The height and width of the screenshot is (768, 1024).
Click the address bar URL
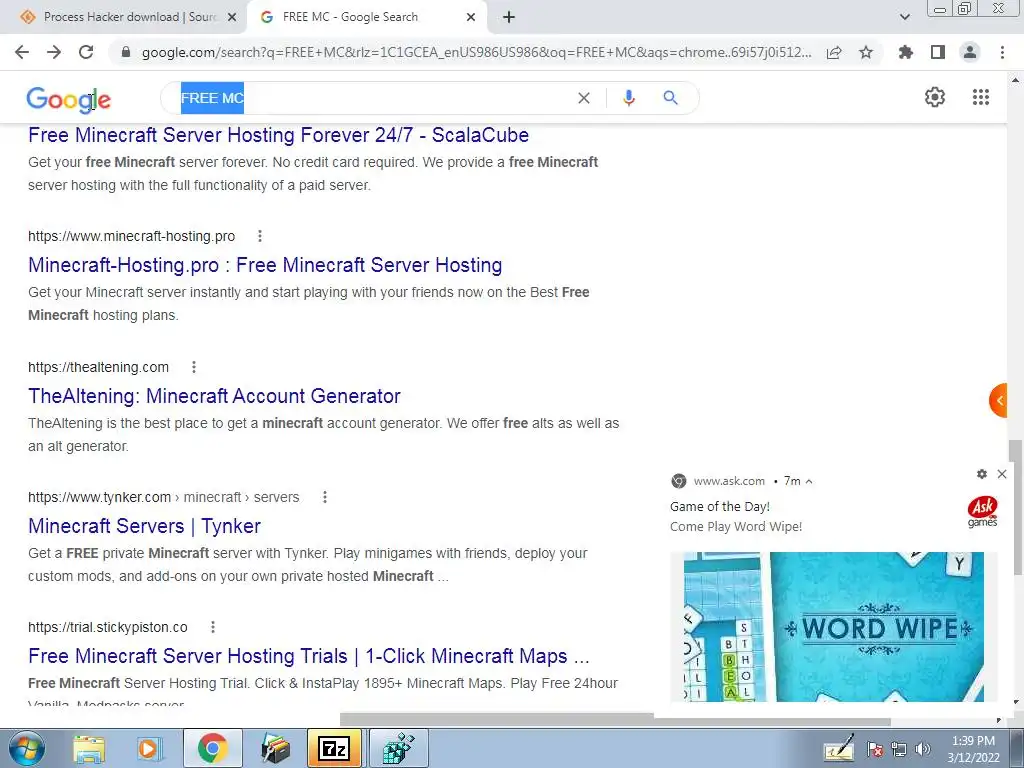coord(477,52)
